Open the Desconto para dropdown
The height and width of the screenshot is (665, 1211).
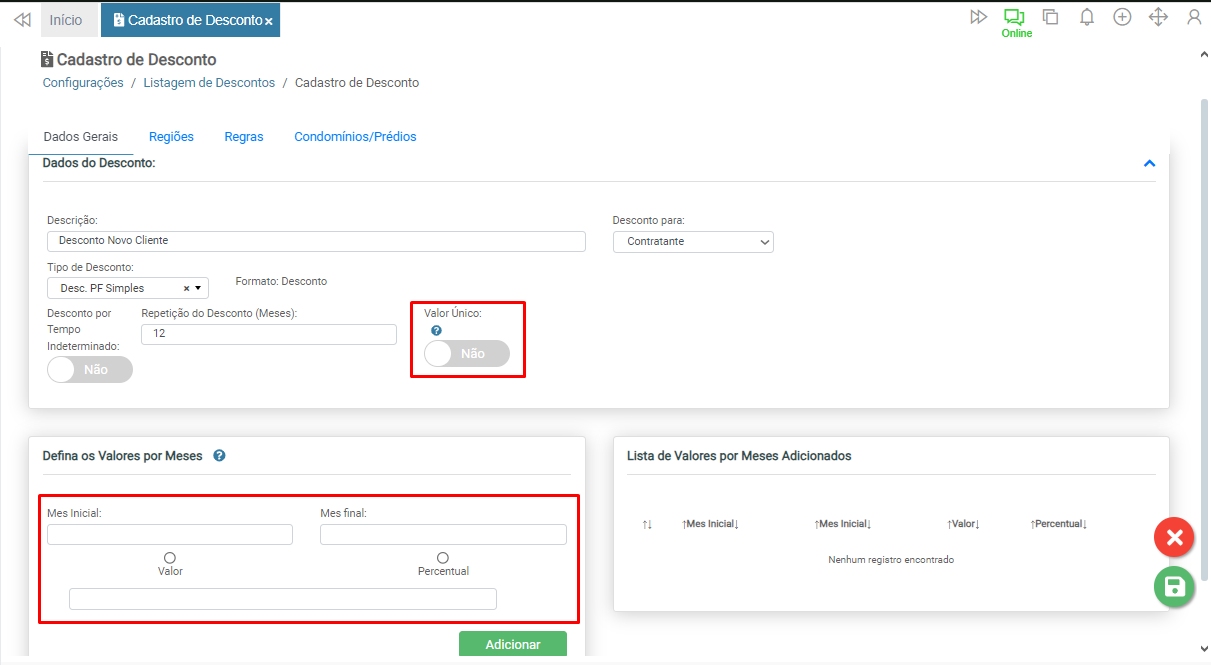[693, 242]
